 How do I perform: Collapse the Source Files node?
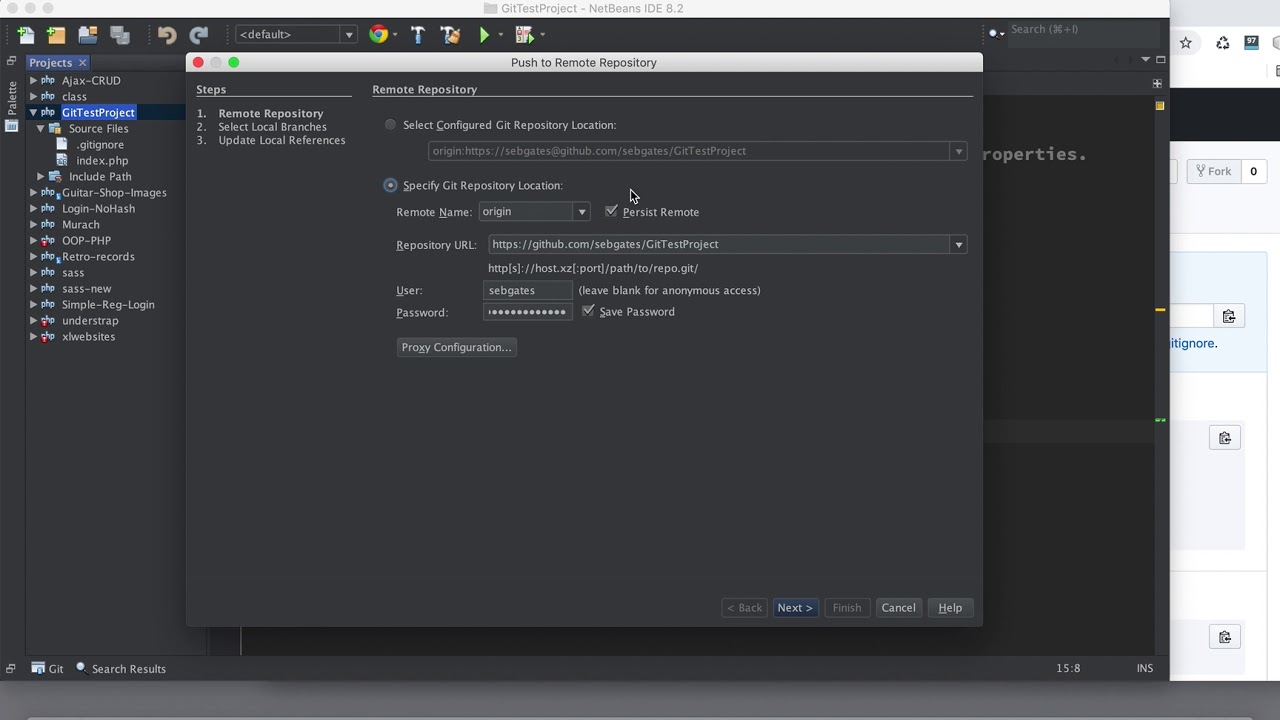pyautogui.click(x=41, y=128)
